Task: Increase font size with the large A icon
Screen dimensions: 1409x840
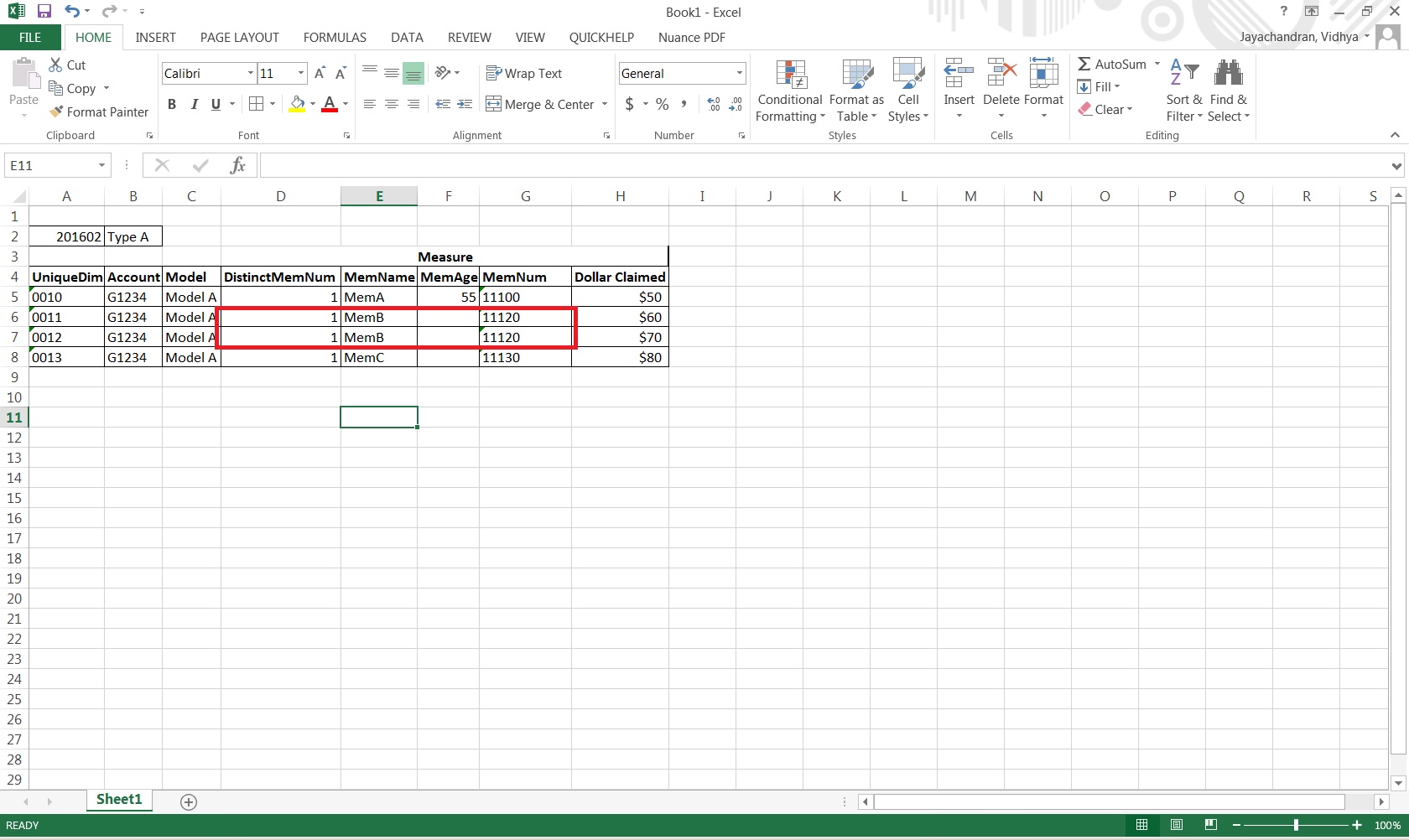Action: (320, 74)
